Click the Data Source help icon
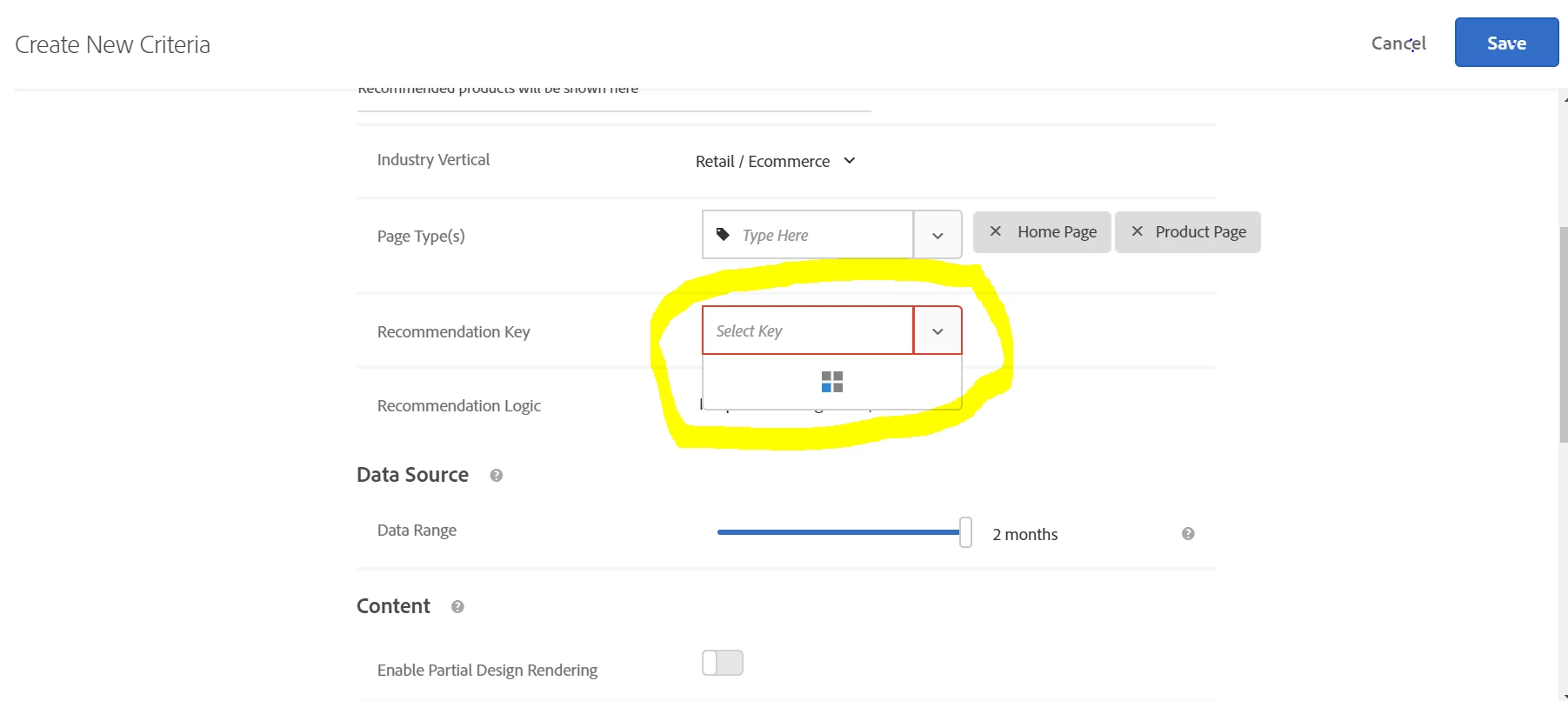The width and height of the screenshot is (1568, 701). pos(496,475)
